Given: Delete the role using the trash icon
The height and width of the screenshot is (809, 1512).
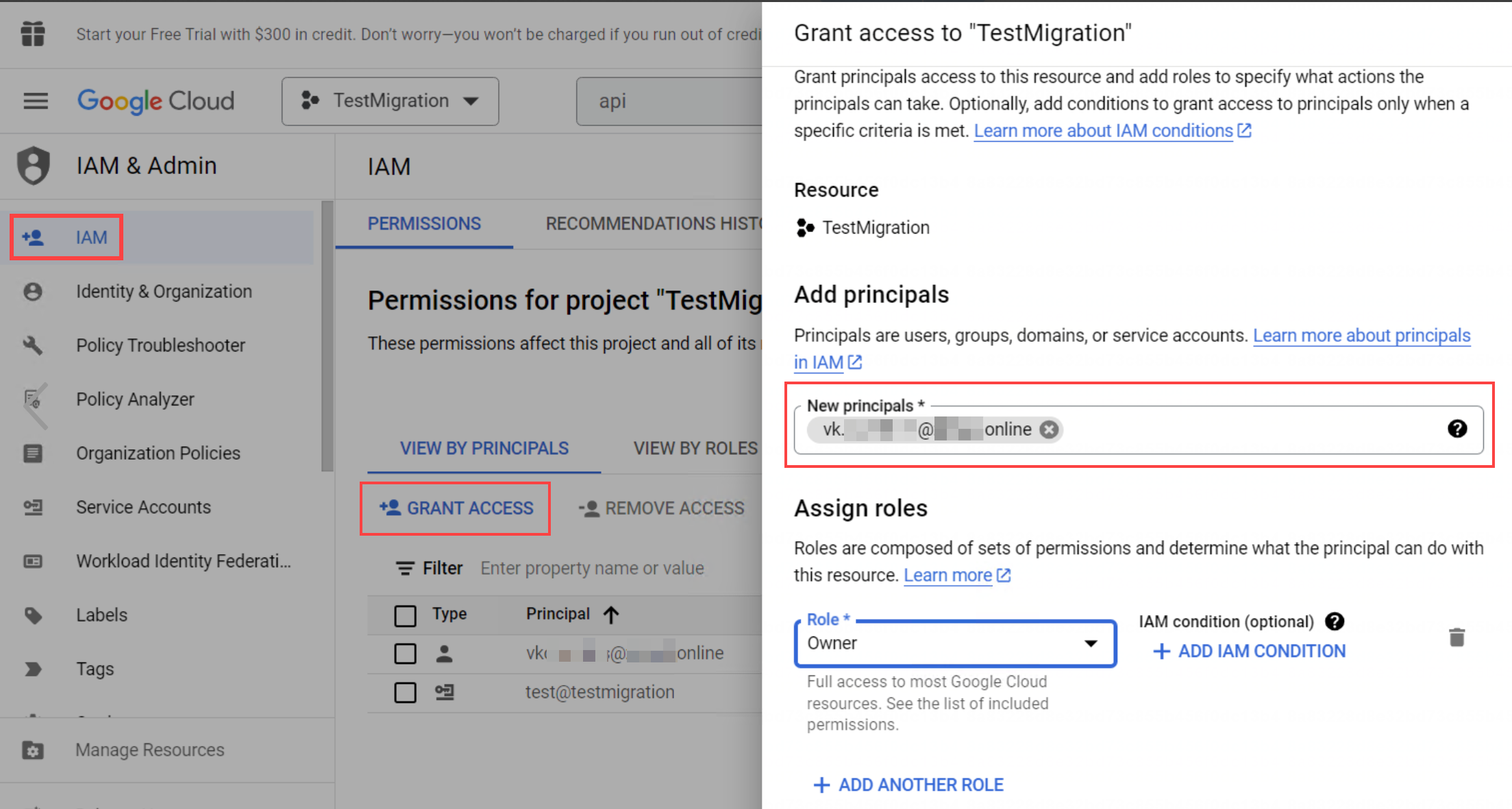Looking at the screenshot, I should pyautogui.click(x=1457, y=637).
